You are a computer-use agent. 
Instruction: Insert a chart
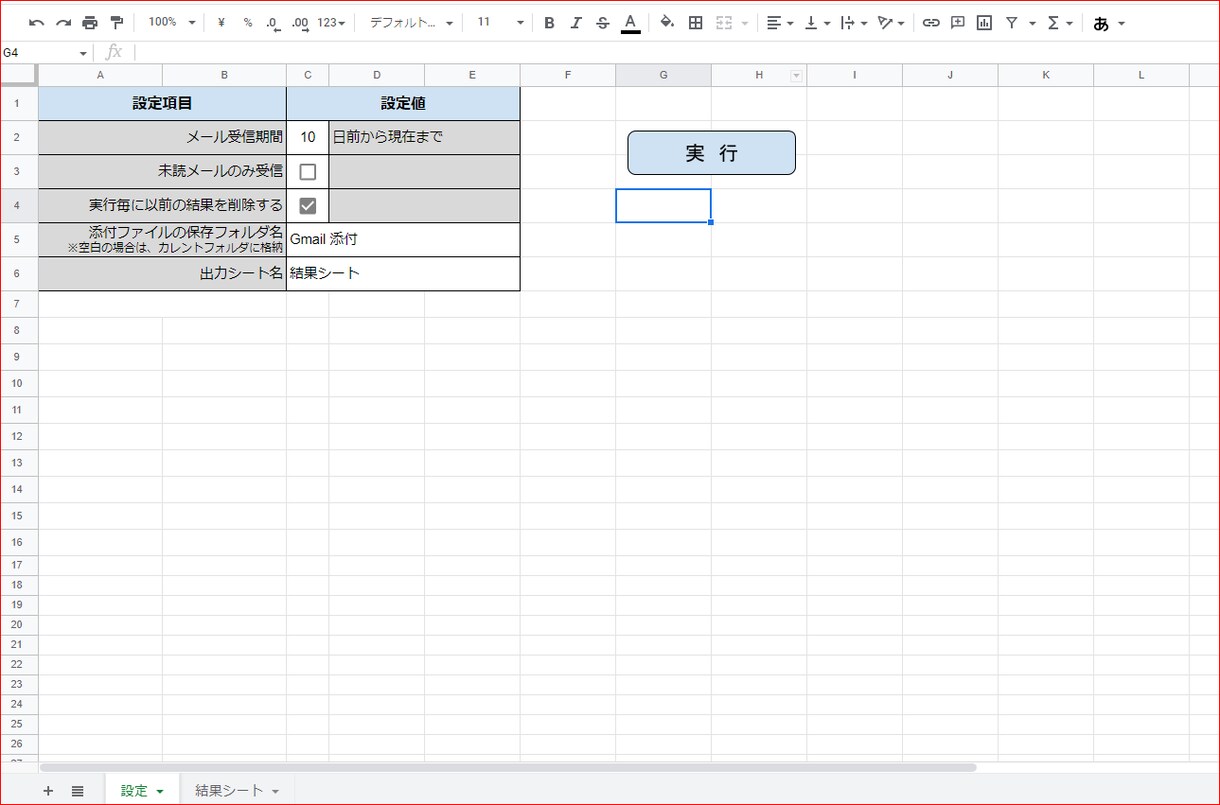point(984,22)
